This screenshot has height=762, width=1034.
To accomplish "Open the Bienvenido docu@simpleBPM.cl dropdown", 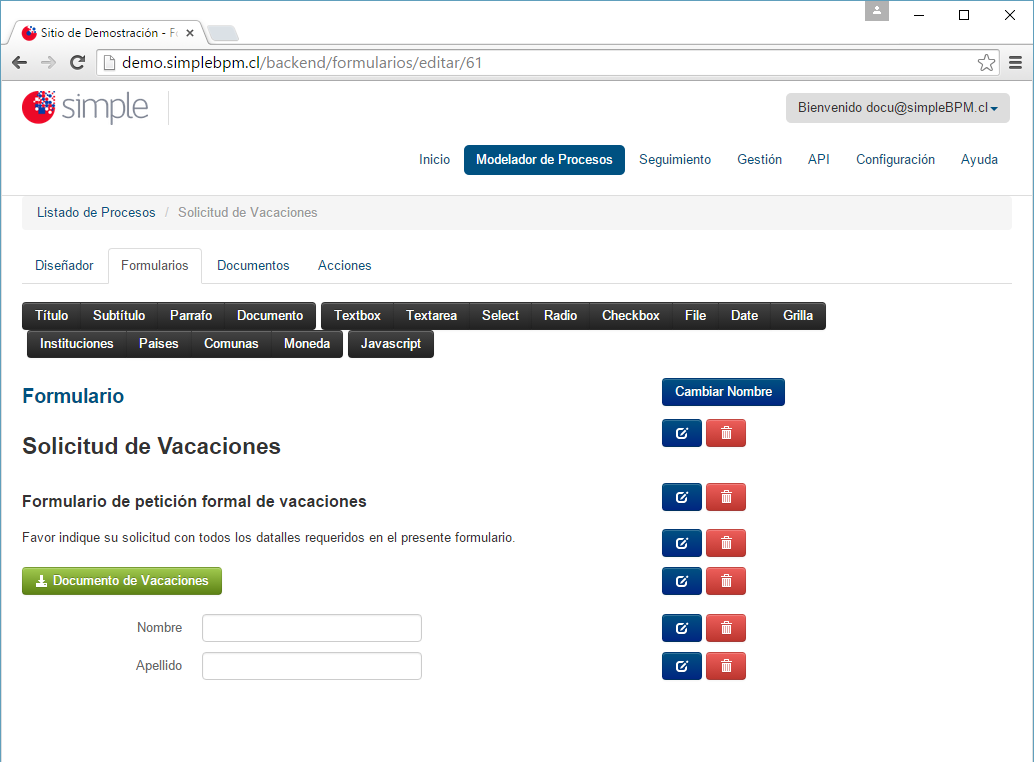I will [x=897, y=107].
